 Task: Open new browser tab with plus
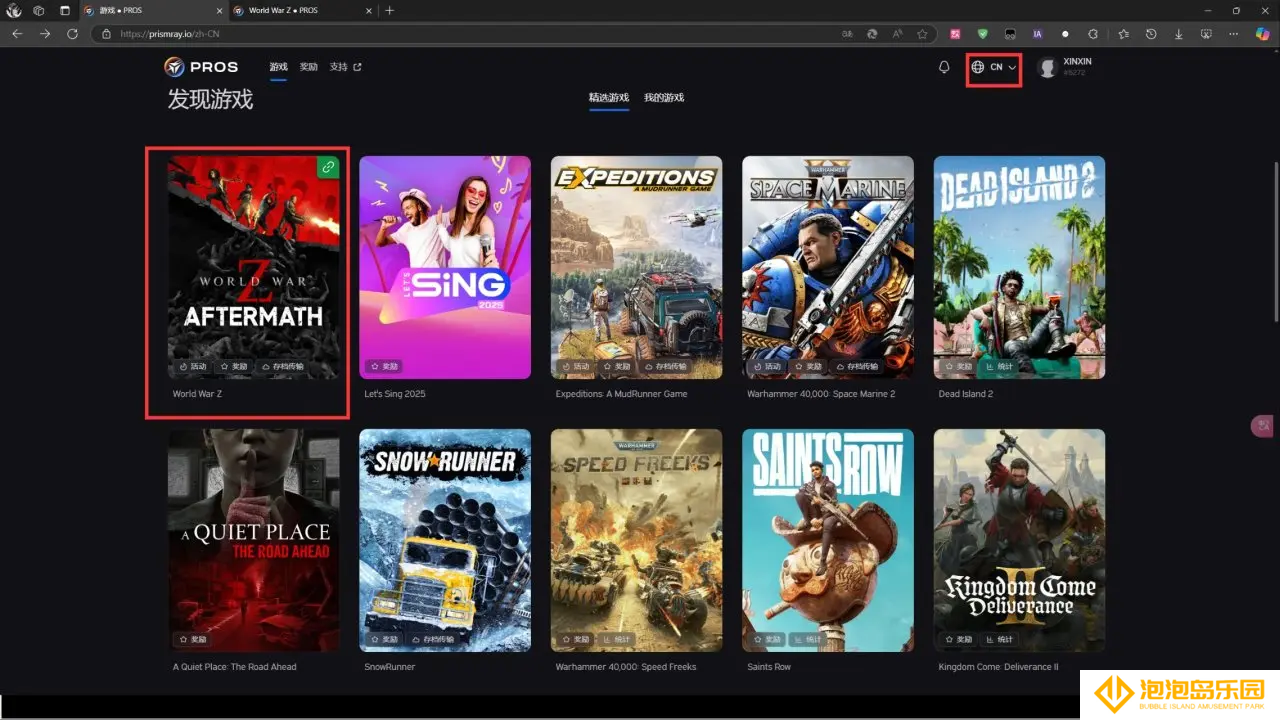point(390,10)
